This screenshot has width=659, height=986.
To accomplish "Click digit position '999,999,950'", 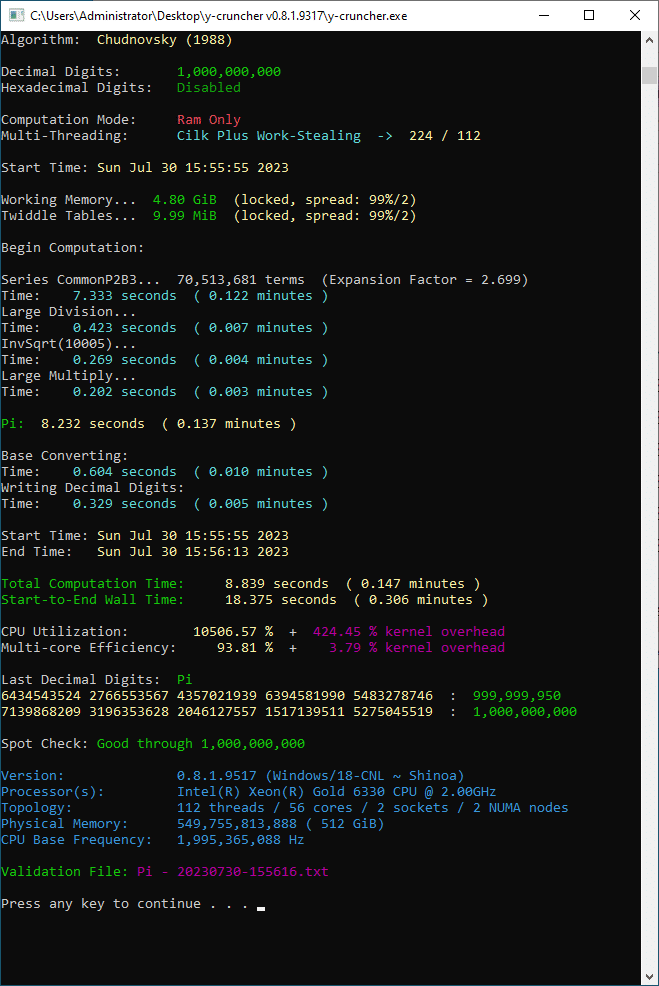I will 517,696.
